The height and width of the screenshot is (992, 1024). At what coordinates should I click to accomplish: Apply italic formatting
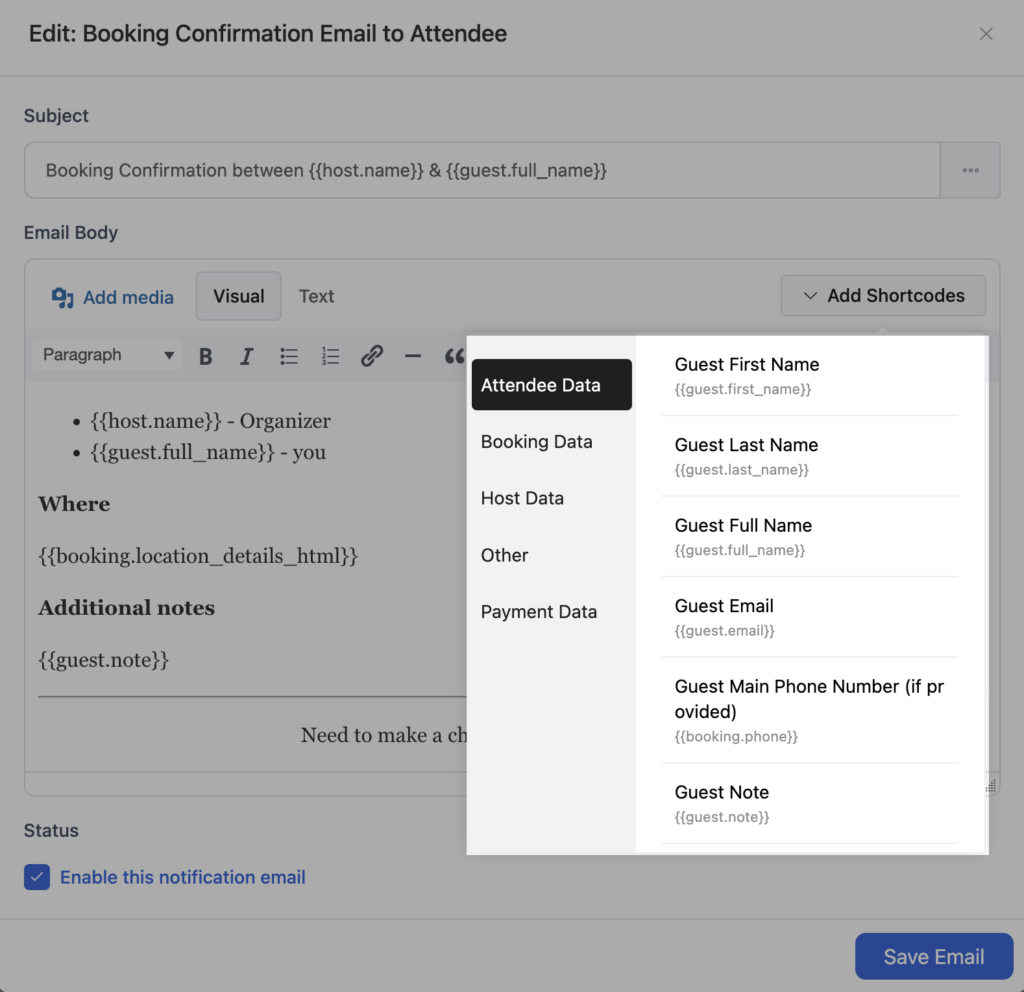click(246, 355)
